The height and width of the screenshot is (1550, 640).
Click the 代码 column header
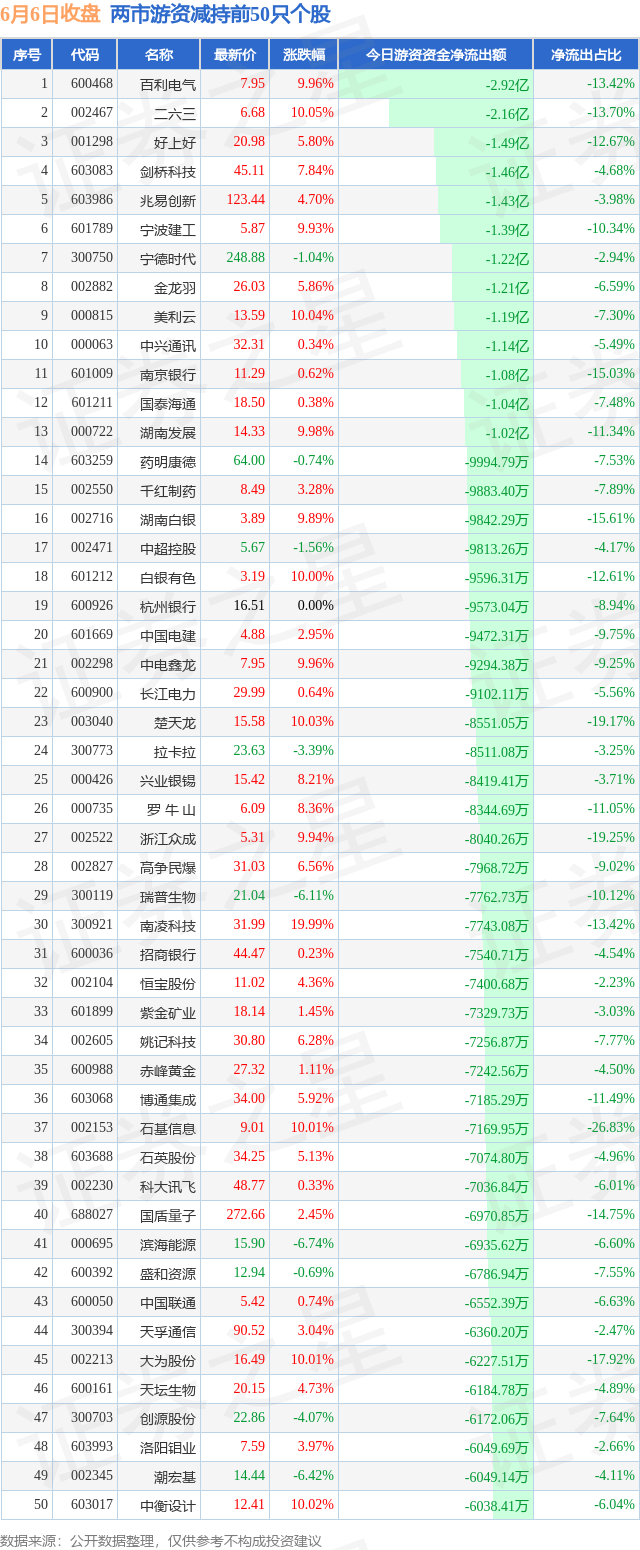(x=85, y=55)
